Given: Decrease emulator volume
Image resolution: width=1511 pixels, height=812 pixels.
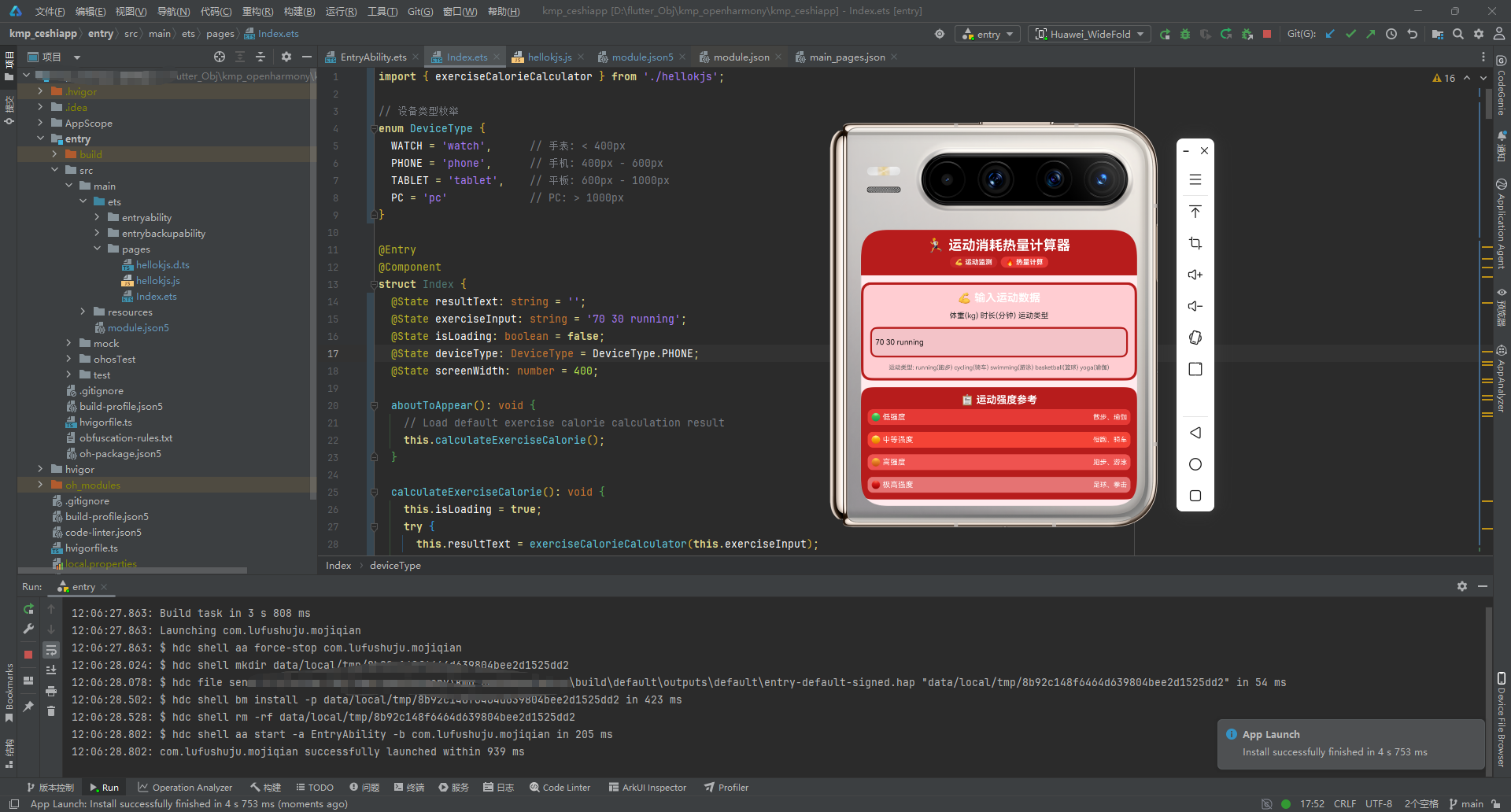Looking at the screenshot, I should [1195, 306].
